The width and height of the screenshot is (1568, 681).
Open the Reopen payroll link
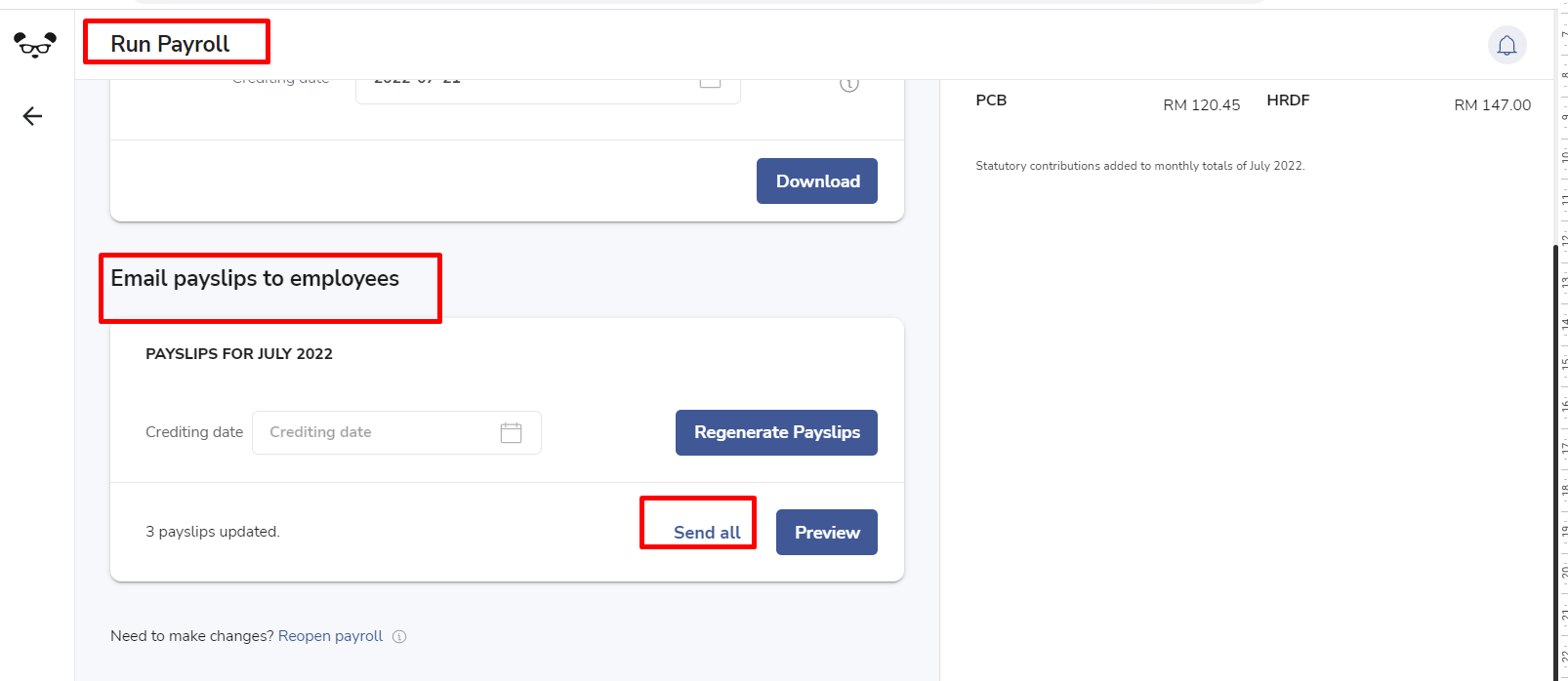[330, 636]
